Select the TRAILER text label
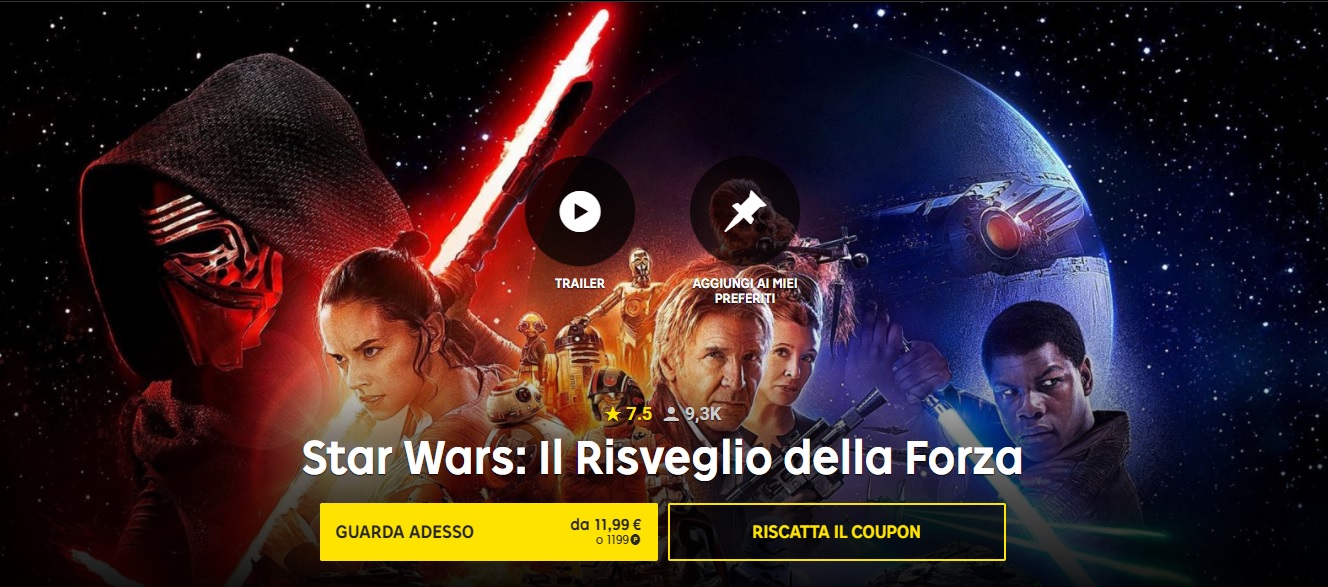 point(580,284)
